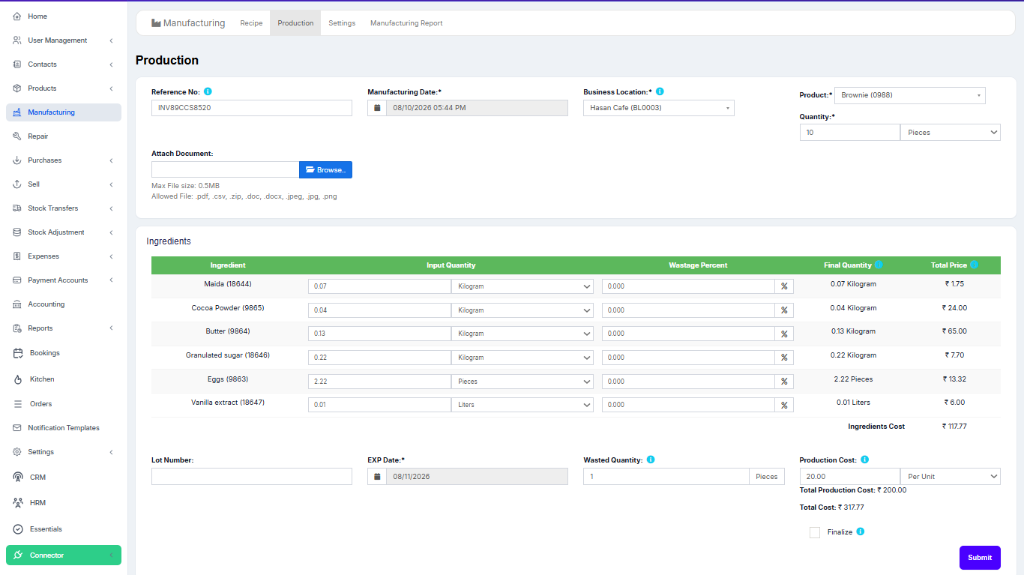Click the Quantity input field
Screen dimensions: 1024x575
click(x=850, y=133)
